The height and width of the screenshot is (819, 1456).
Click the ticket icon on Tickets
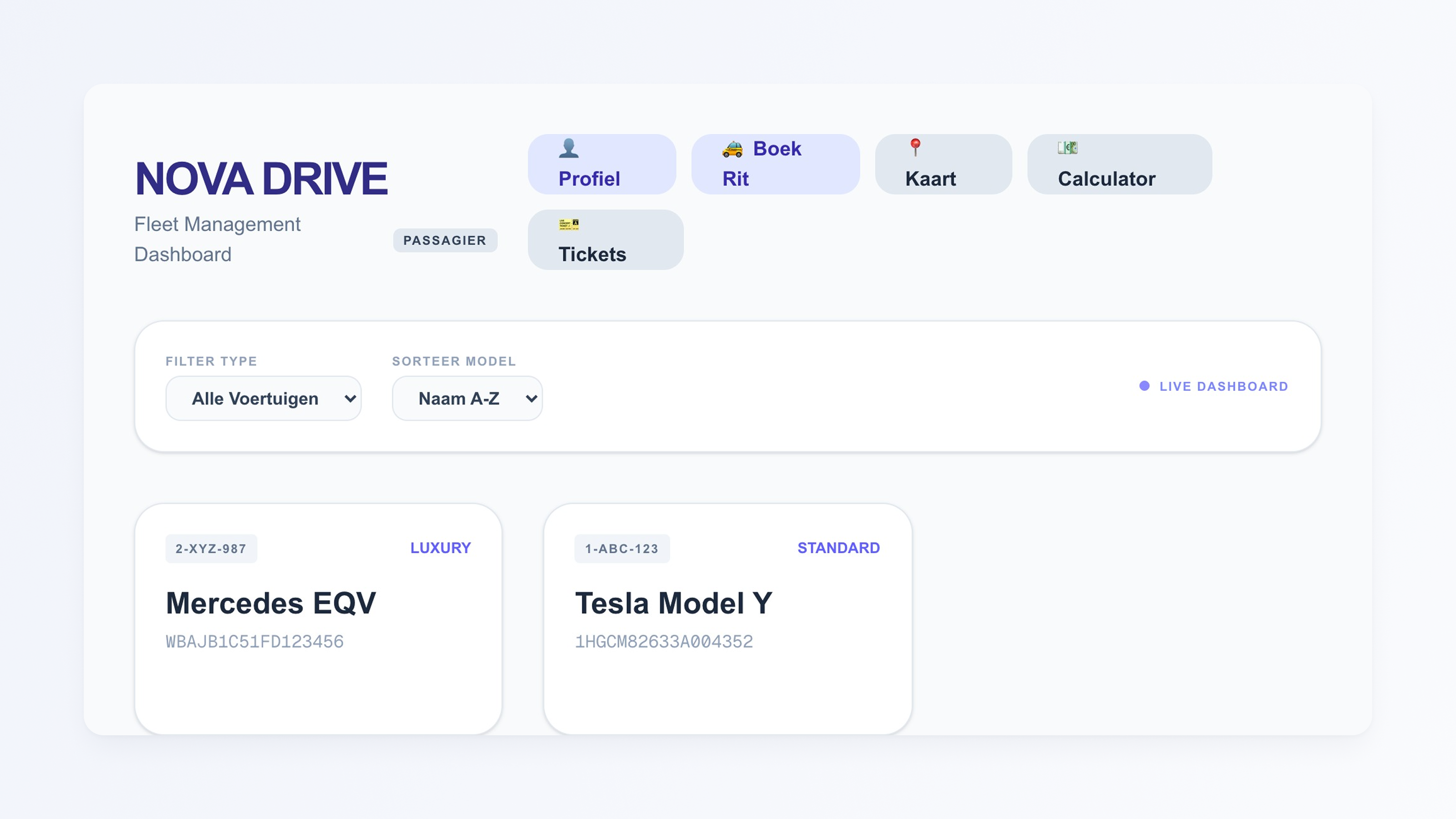569,224
